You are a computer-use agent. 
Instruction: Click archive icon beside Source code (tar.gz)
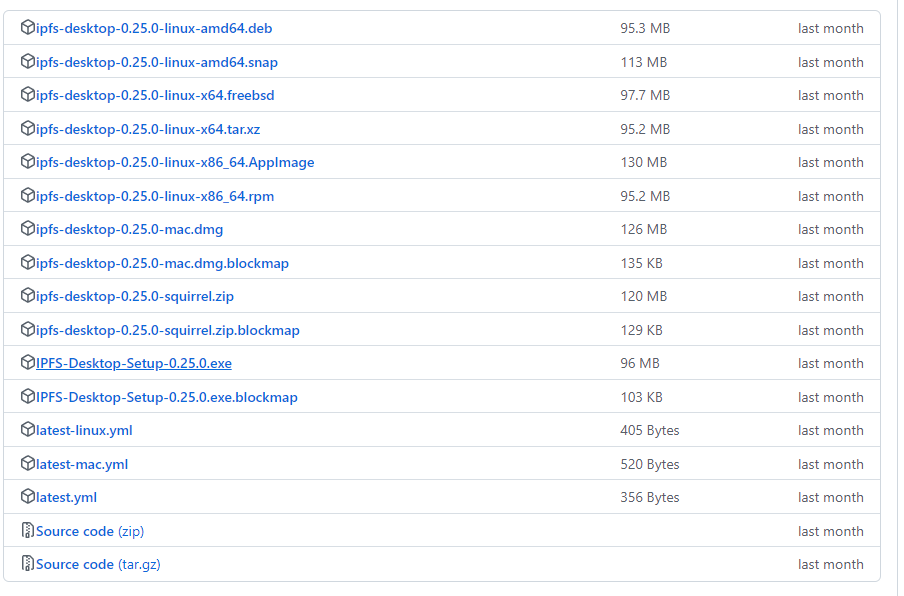(28, 564)
